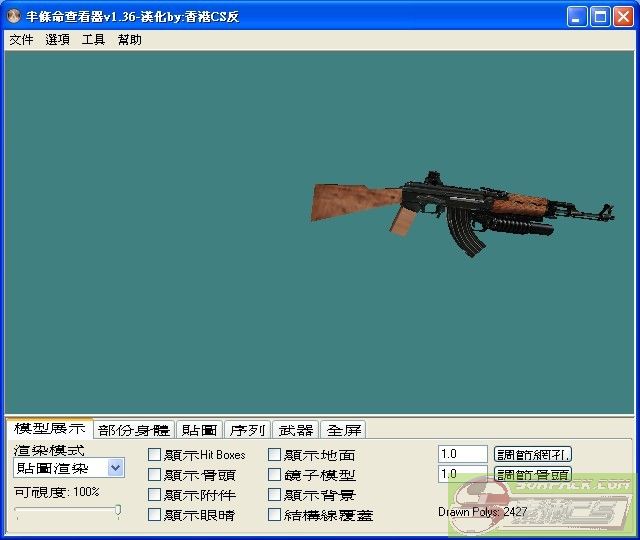Switch to the 全屏 tab
640x540 pixels.
tap(343, 430)
